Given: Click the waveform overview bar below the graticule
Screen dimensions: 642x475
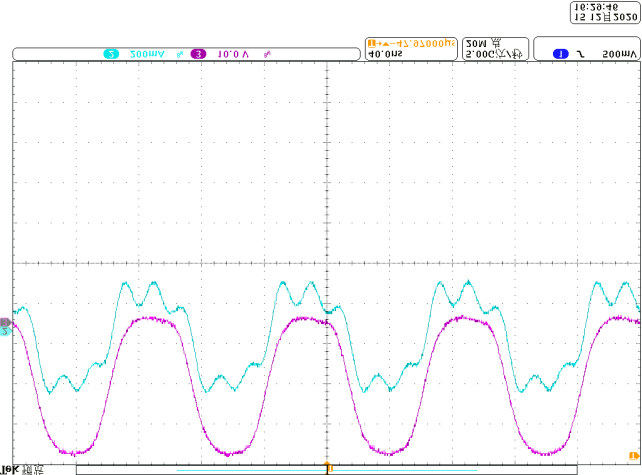Looking at the screenshot, I should click(x=200, y=468).
